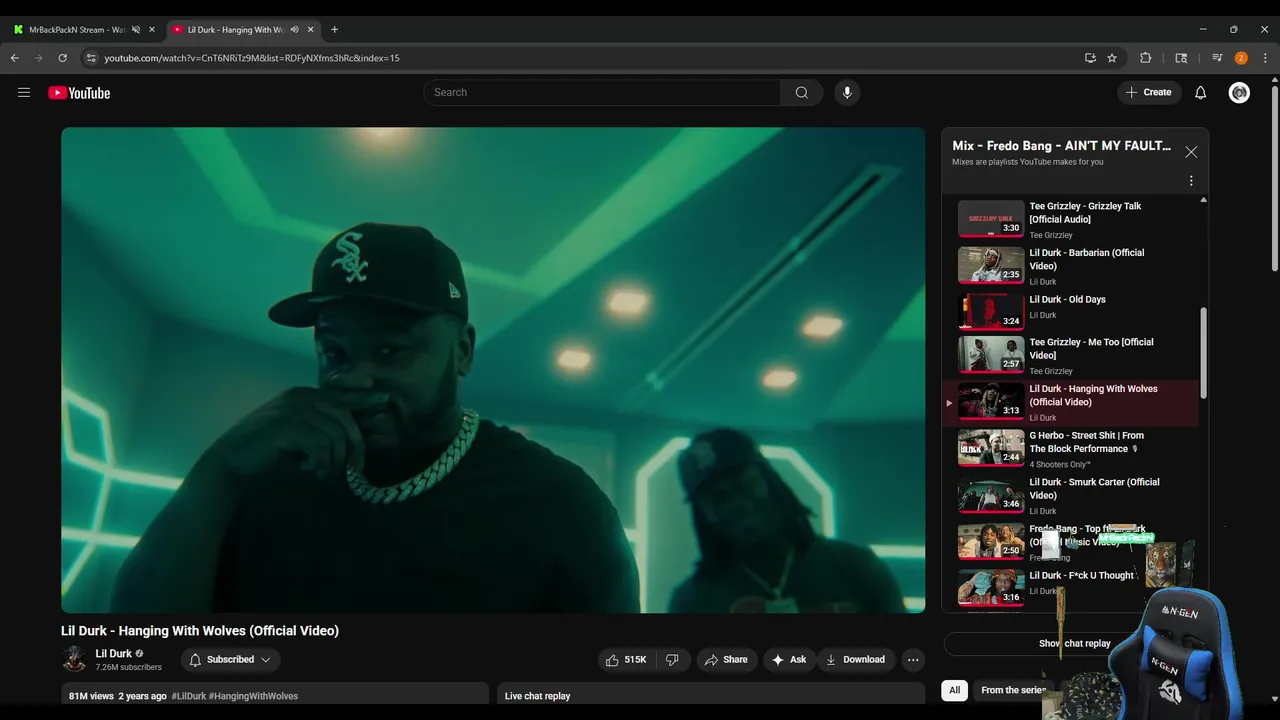Mute the Lil Durk tab audio icon
This screenshot has width=1280, height=720.
pyautogui.click(x=294, y=30)
